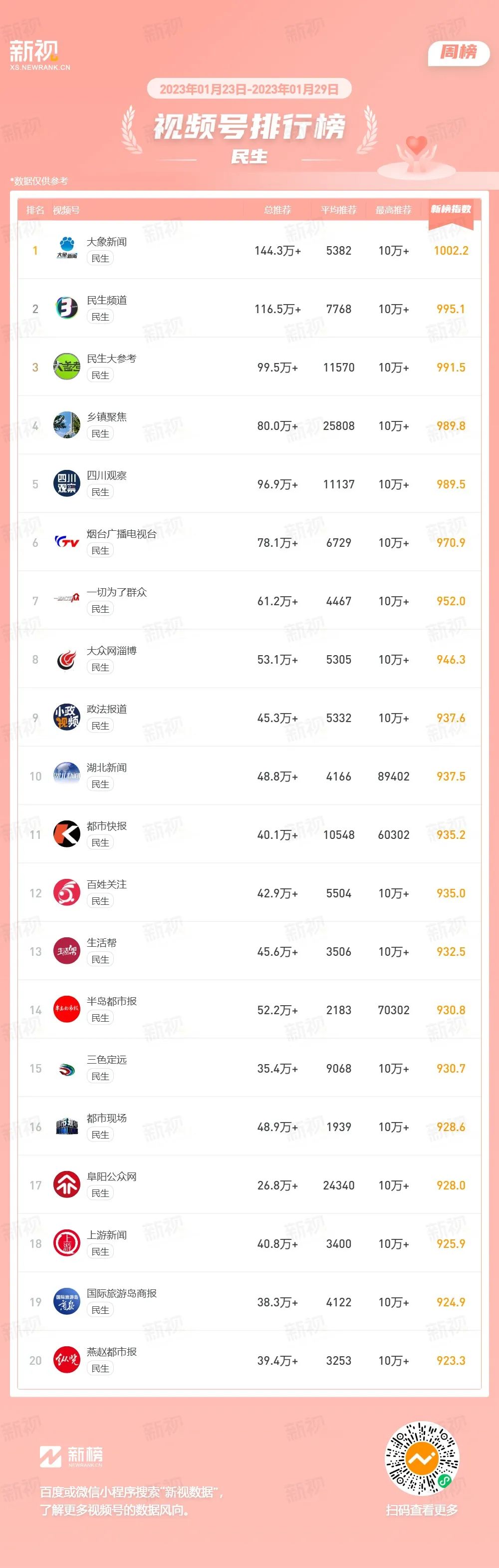The width and height of the screenshot is (499, 1568).
Task: Click the QR code thumbnail
Action: pyautogui.click(x=422, y=1459)
